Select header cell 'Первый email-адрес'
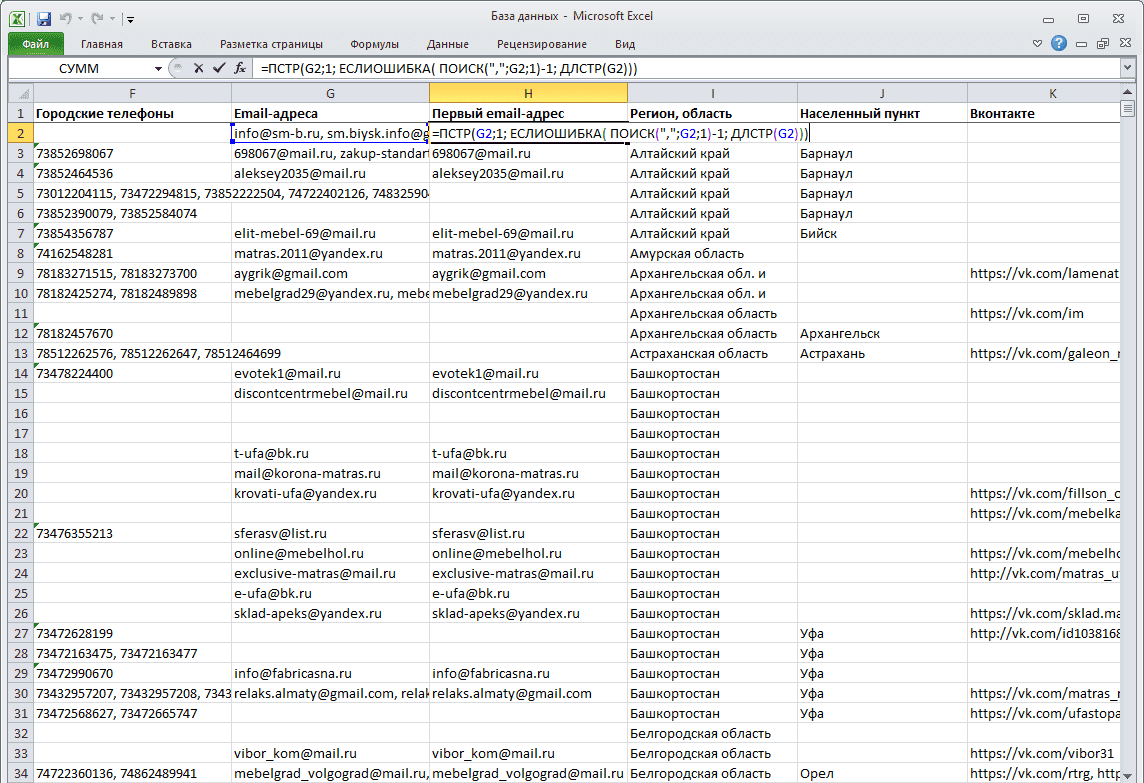This screenshot has width=1144, height=783. 528,114
